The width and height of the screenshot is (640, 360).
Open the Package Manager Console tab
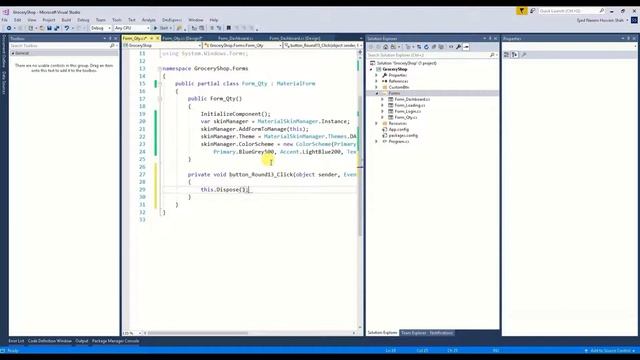pyautogui.click(x=116, y=341)
